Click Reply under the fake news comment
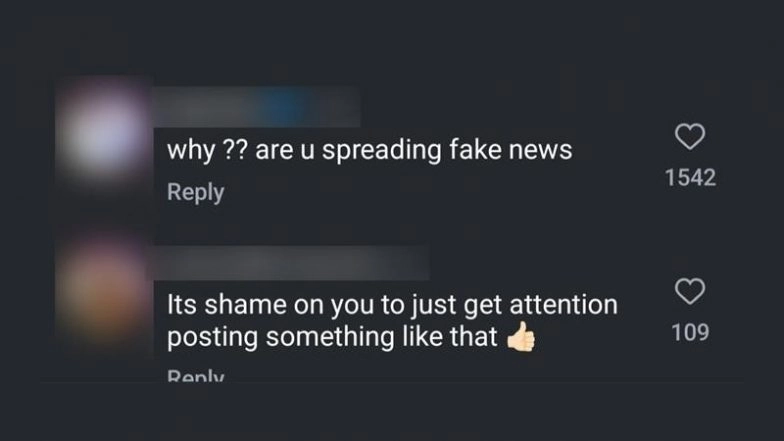 (196, 192)
